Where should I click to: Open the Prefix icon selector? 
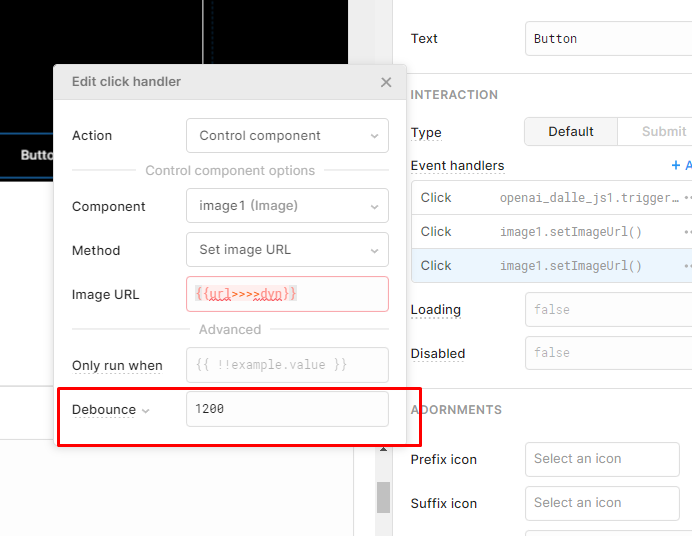[602, 459]
